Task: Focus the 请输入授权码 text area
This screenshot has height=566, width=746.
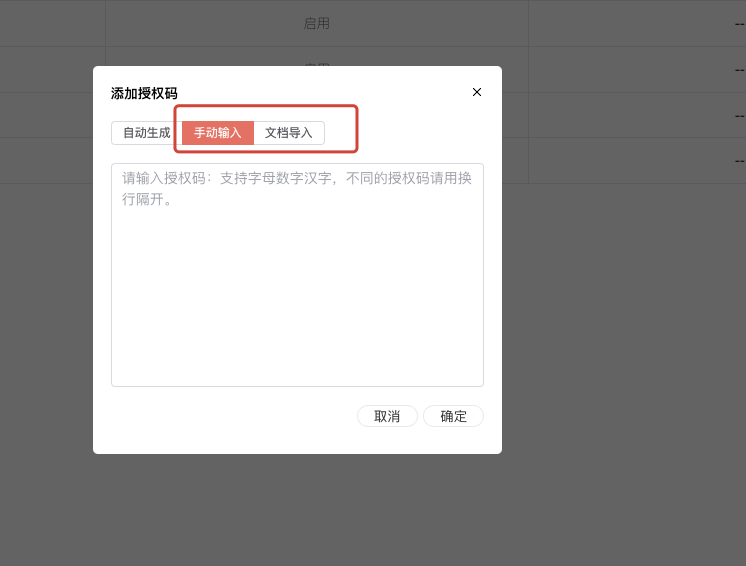Action: pyautogui.click(x=297, y=275)
